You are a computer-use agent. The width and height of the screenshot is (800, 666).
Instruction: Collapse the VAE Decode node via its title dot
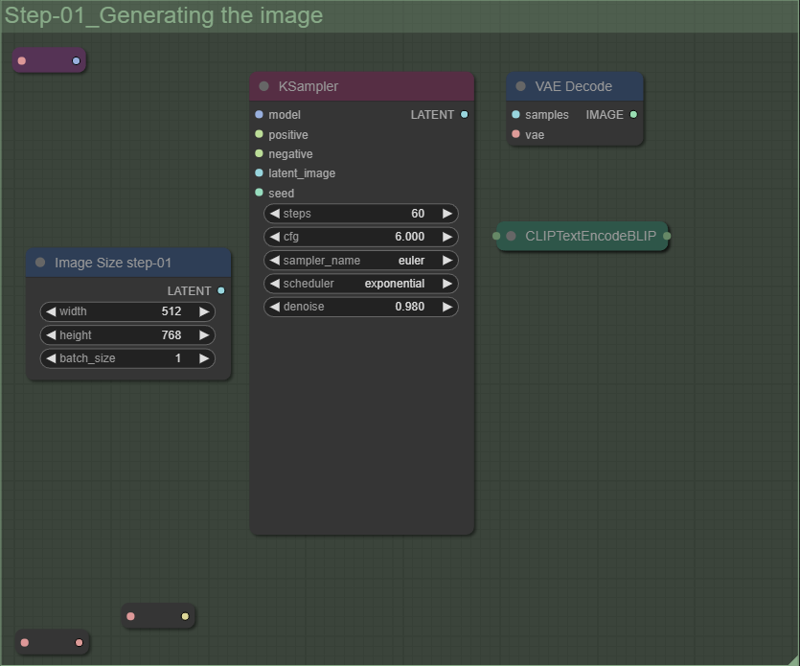(x=520, y=86)
